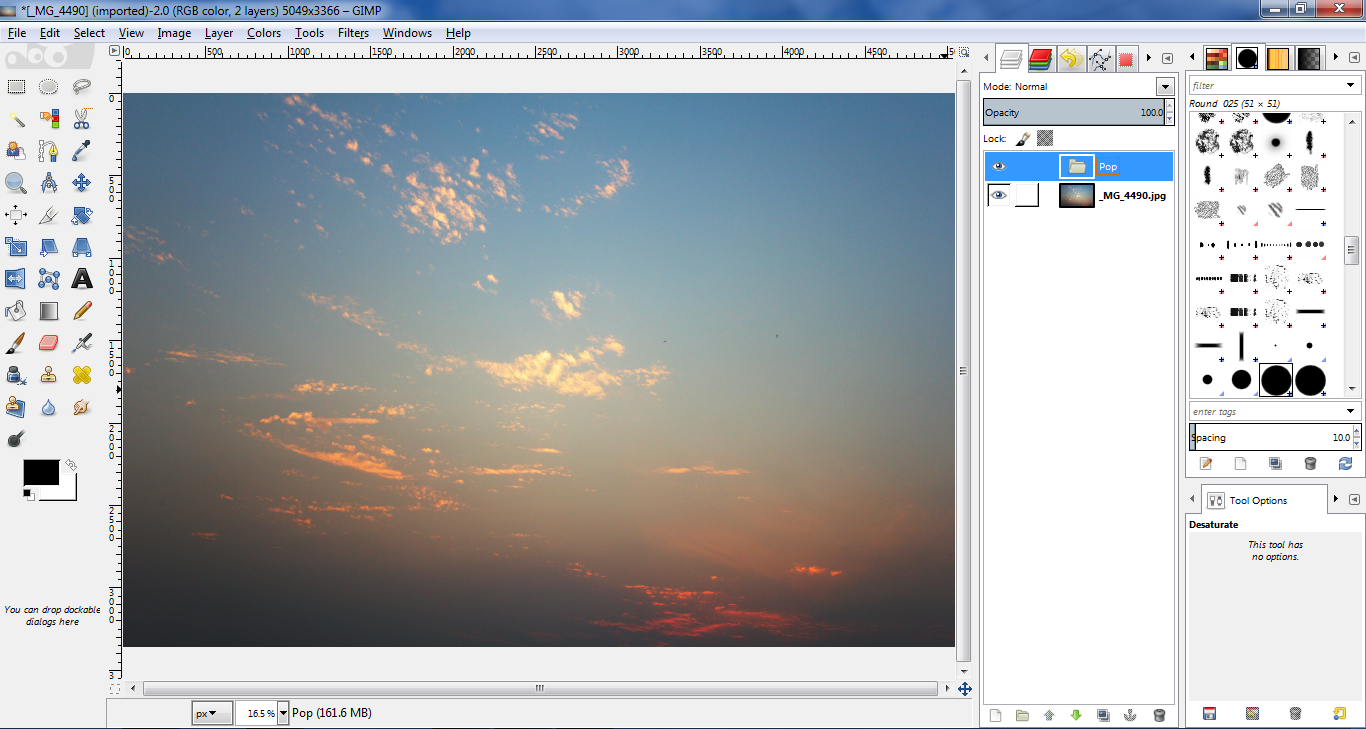Duplicate the selected layer

(x=1103, y=715)
